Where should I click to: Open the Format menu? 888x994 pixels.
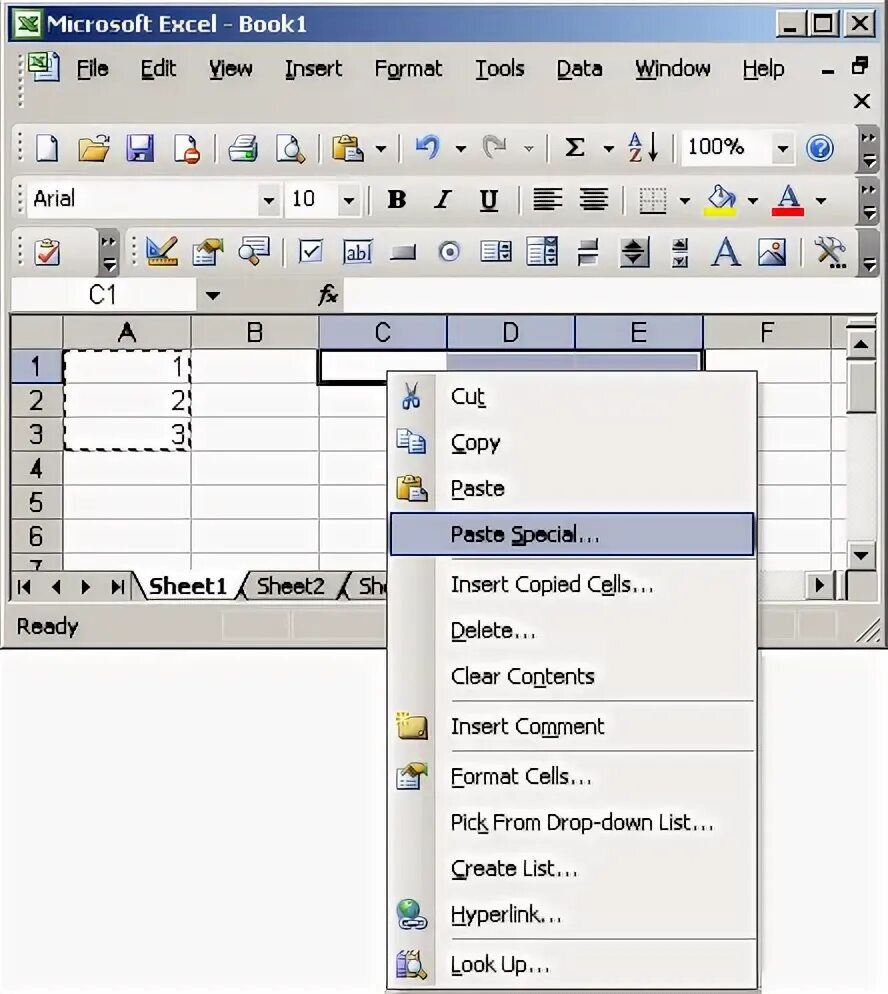[408, 68]
